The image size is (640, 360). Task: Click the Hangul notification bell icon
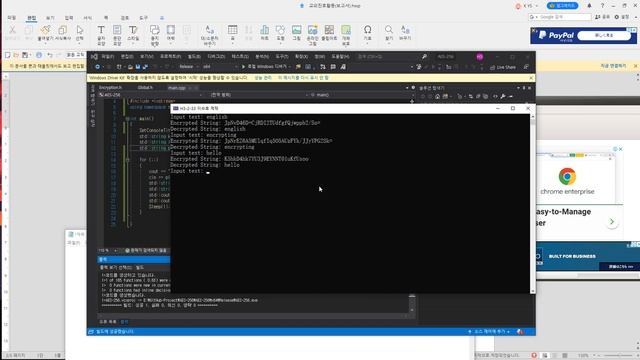click(589, 6)
